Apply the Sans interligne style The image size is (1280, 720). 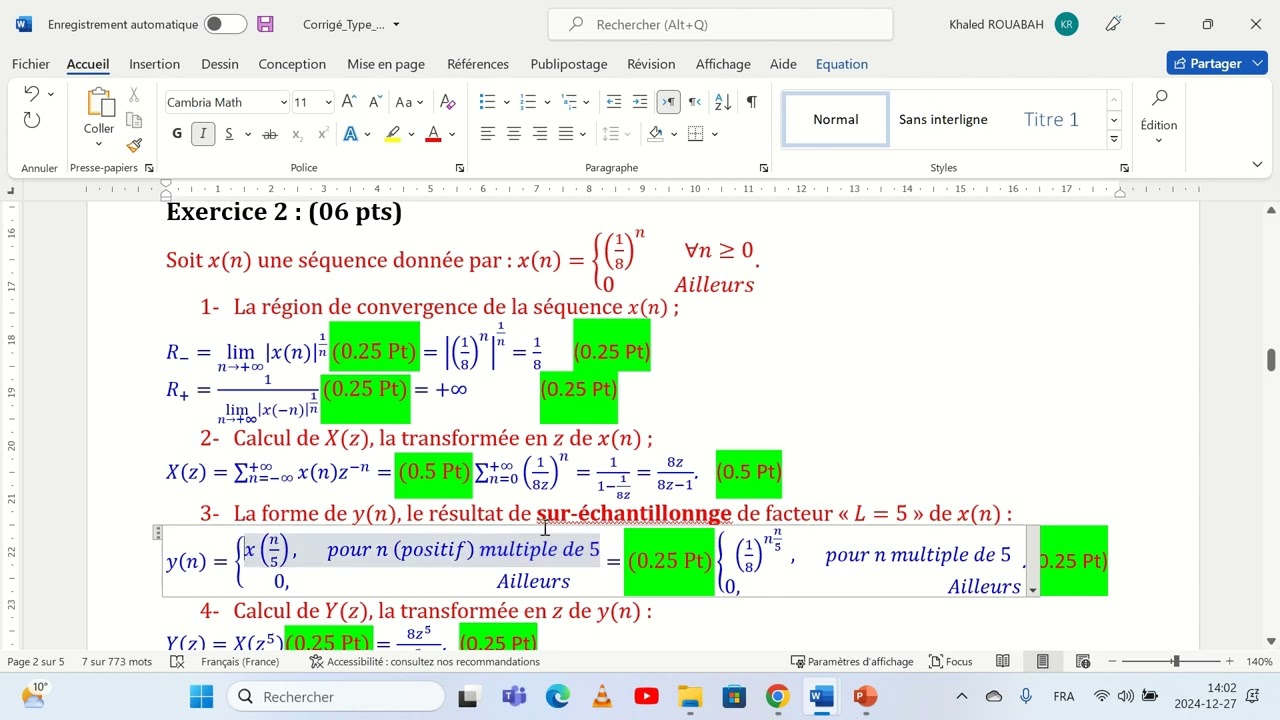[943, 119]
